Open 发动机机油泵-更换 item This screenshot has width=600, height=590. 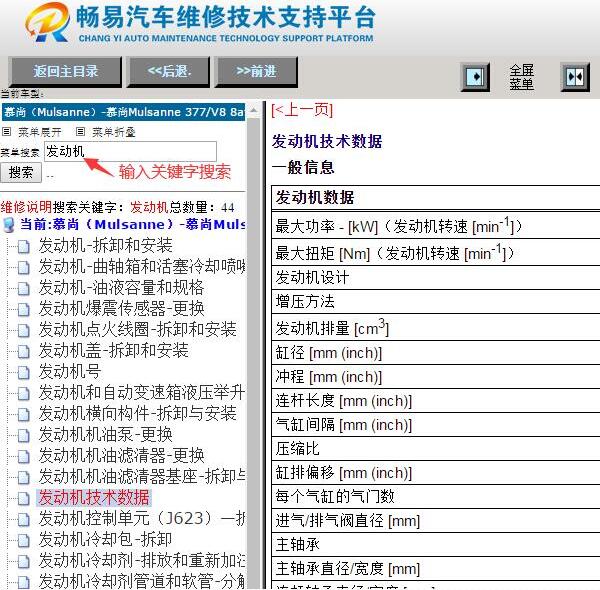point(105,435)
